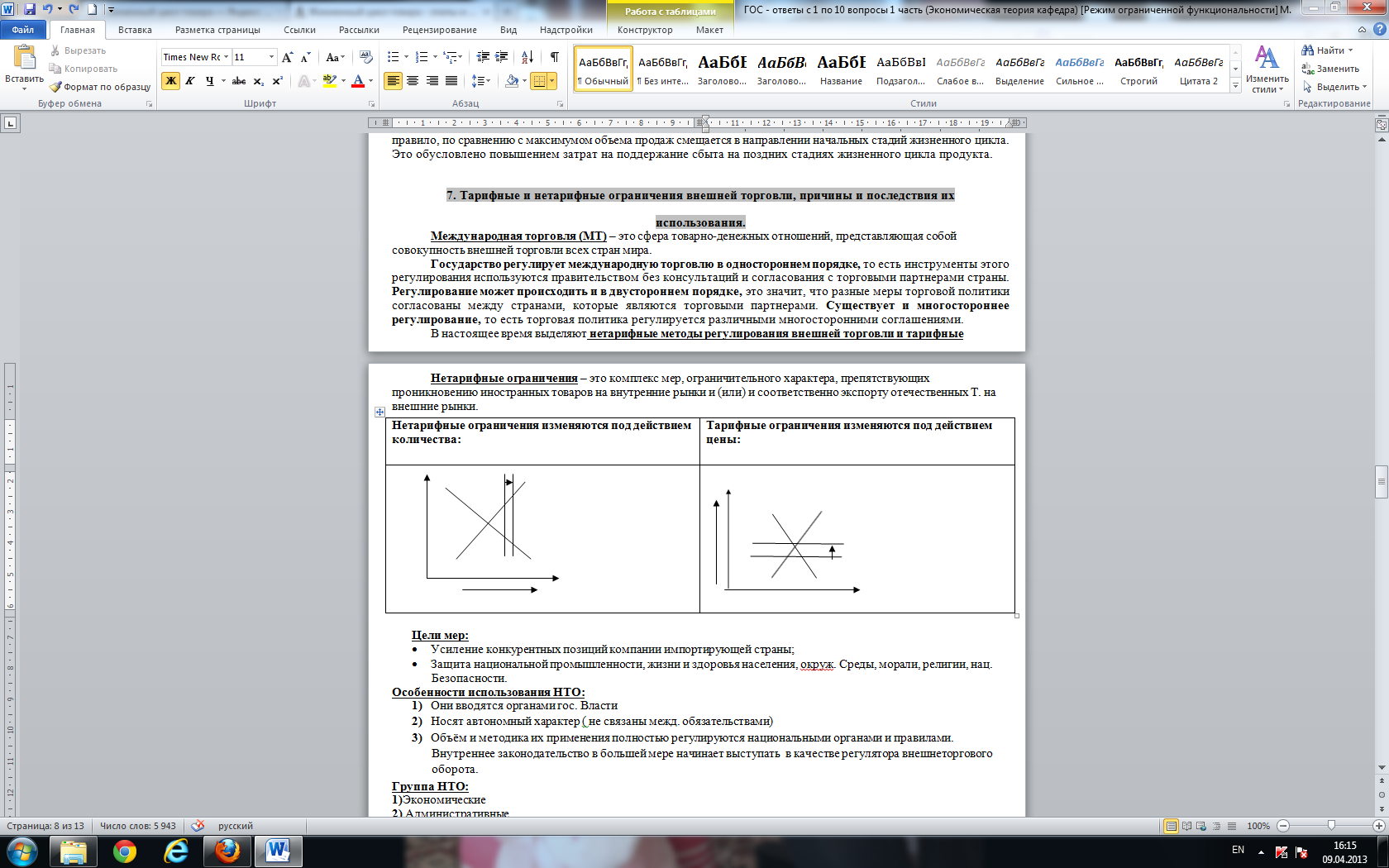This screenshot has width=1389, height=868.
Task: Increase font size with grow icon
Action: tap(287, 57)
